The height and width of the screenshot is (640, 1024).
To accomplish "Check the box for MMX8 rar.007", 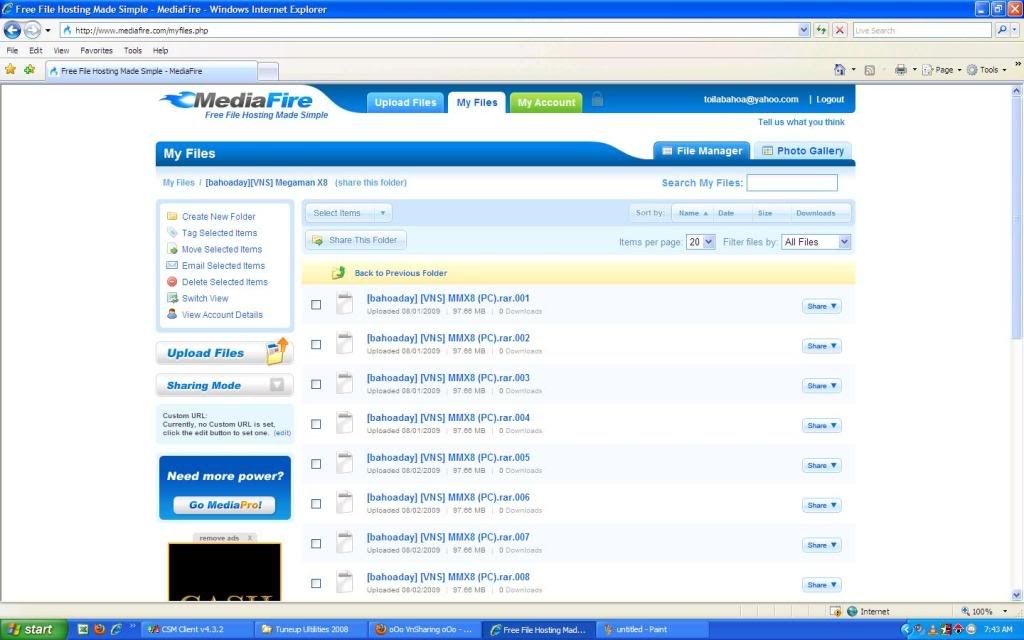I will point(316,543).
